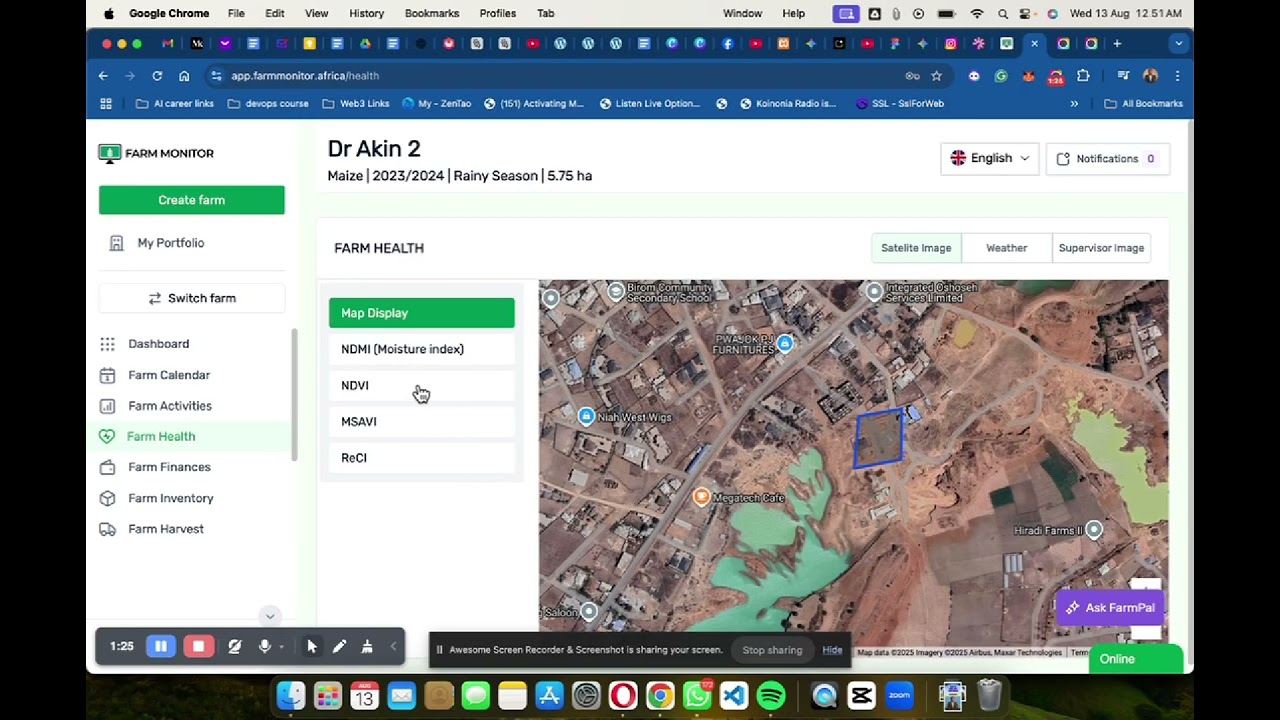The image size is (1280, 720).
Task: Open the Apps grid in bookmarks bar
Action: 106,103
